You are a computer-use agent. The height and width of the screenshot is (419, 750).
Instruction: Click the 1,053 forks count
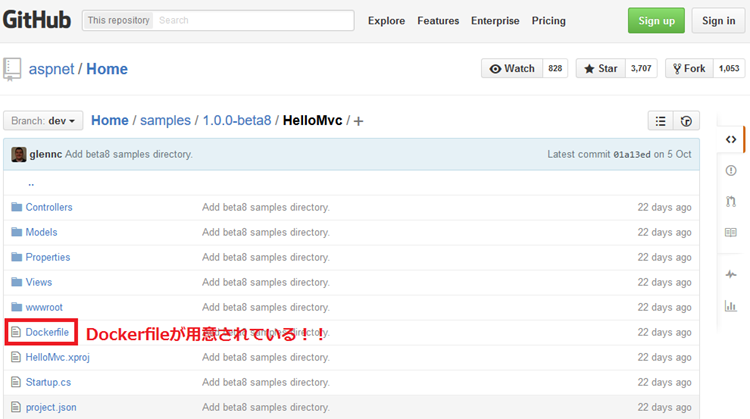tap(729, 68)
